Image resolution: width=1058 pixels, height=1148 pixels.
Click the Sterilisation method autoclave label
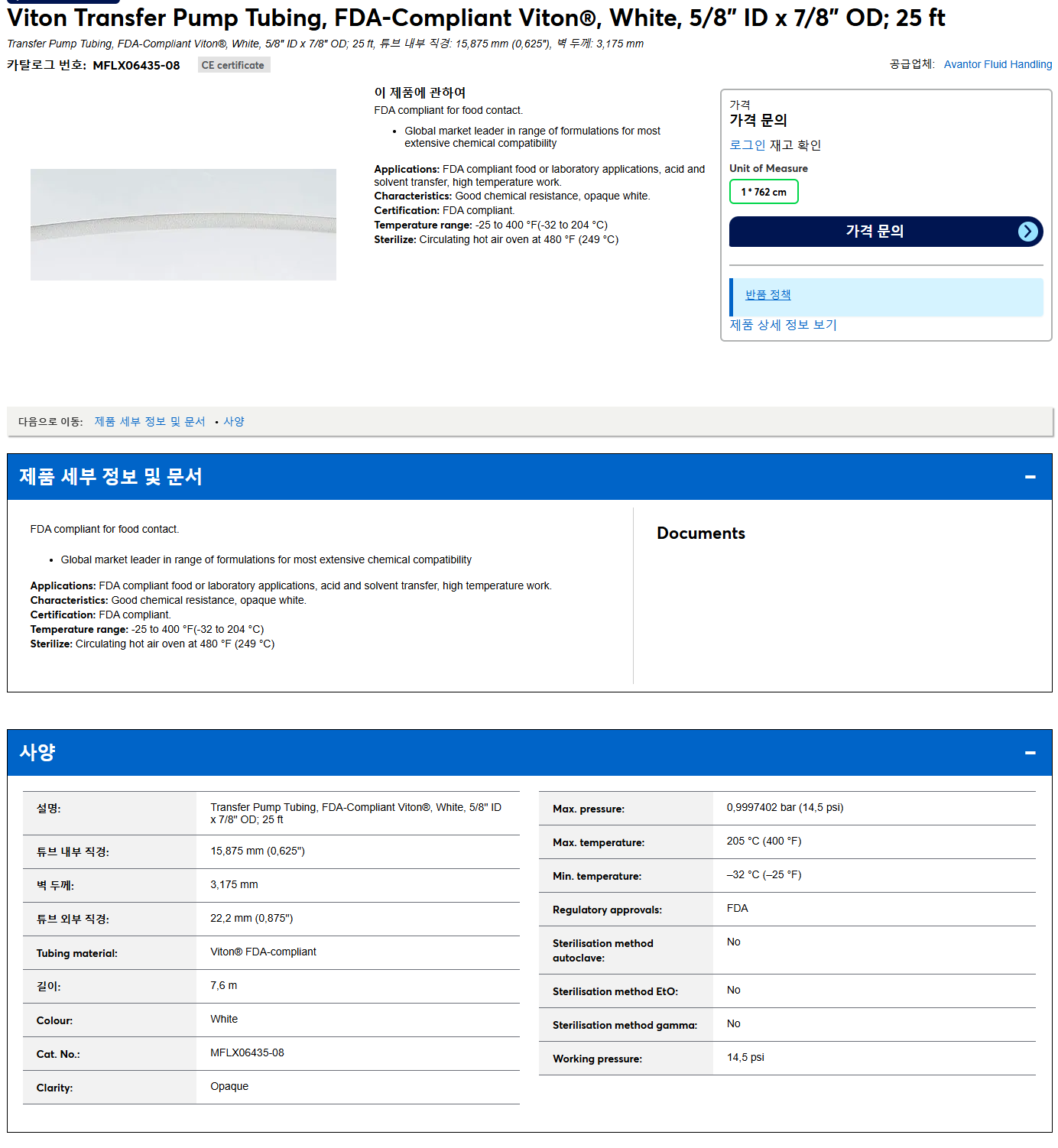tap(603, 951)
